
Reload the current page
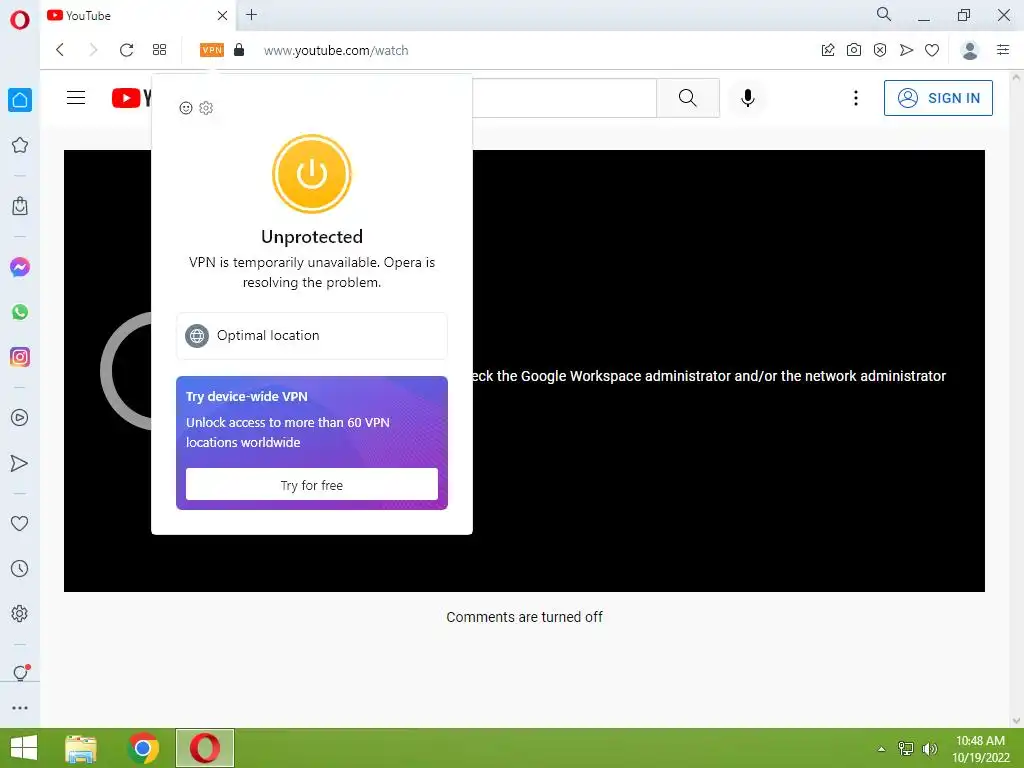coord(126,50)
